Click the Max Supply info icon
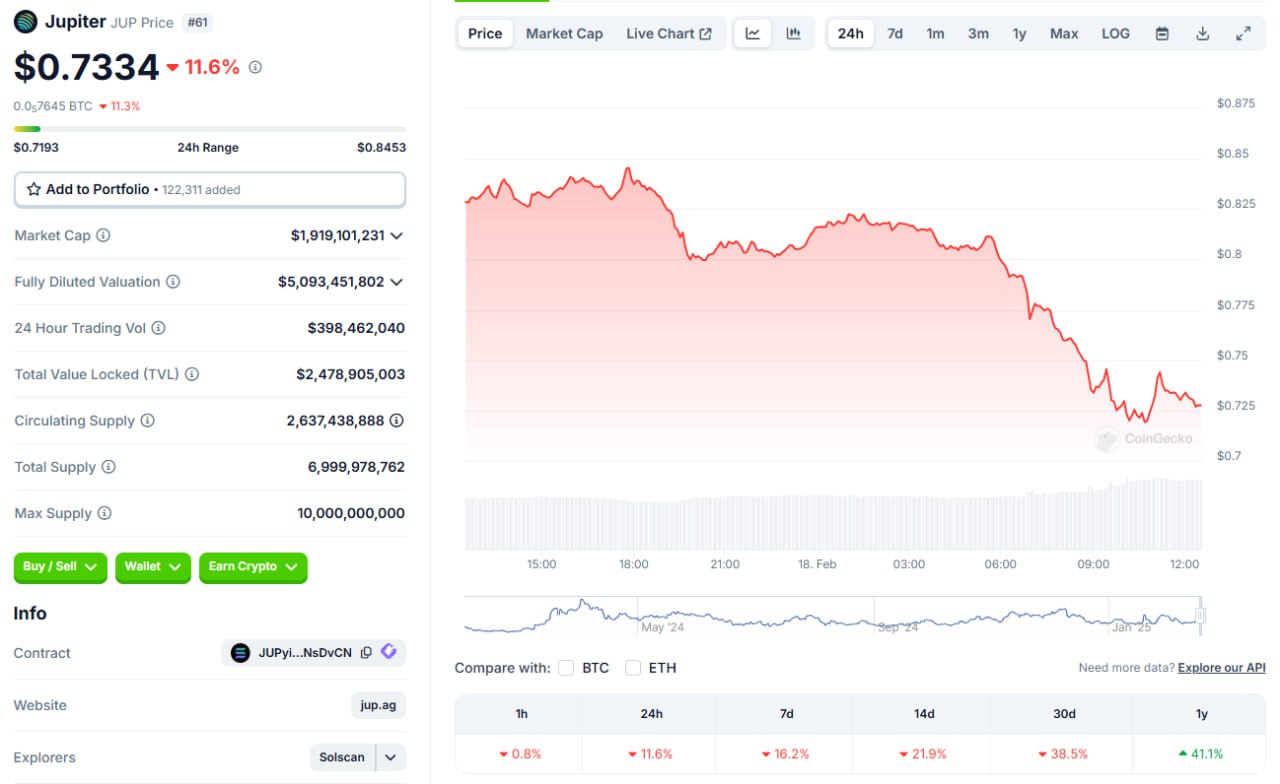Image resolution: width=1280 pixels, height=784 pixels. [x=104, y=513]
